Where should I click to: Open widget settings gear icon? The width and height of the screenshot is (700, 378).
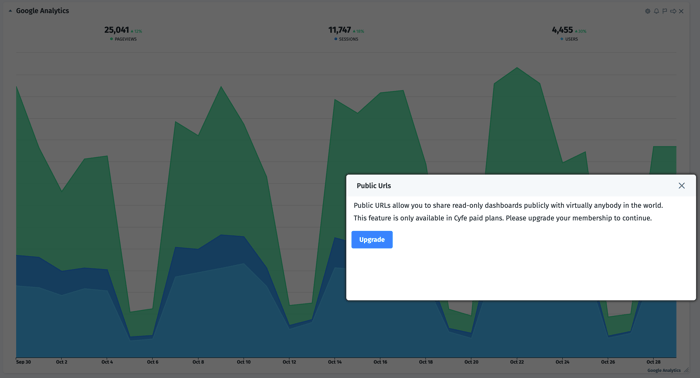[647, 11]
